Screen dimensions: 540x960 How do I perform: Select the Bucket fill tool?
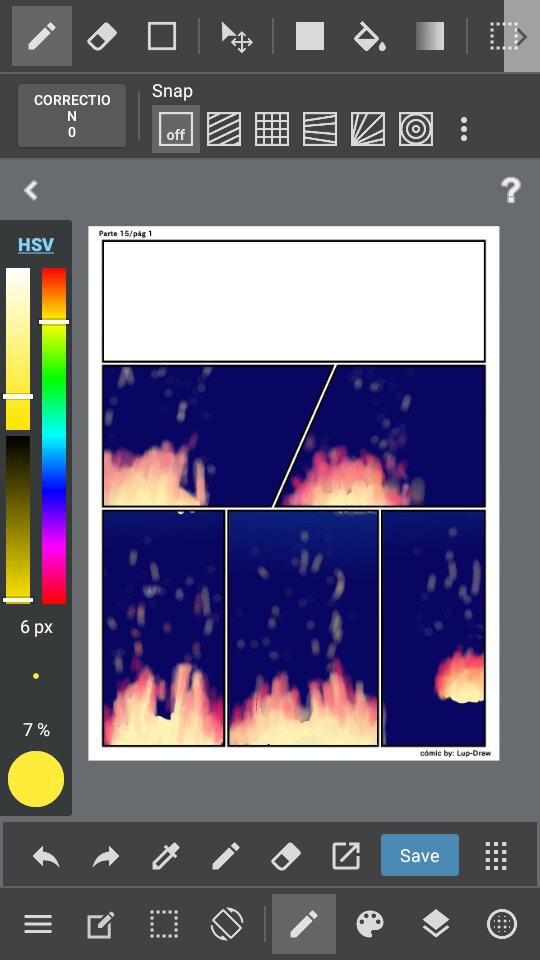[369, 37]
